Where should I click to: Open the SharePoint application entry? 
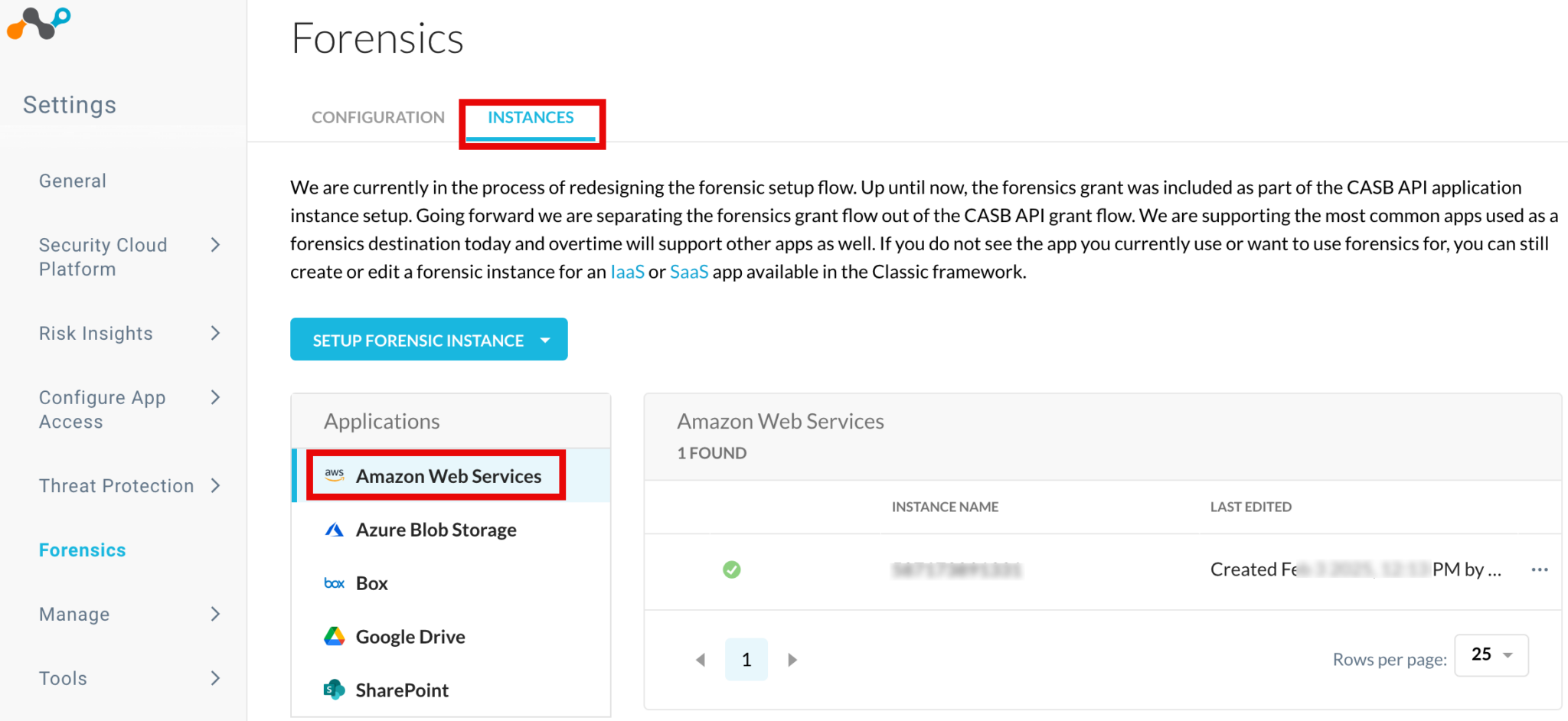[x=401, y=690]
